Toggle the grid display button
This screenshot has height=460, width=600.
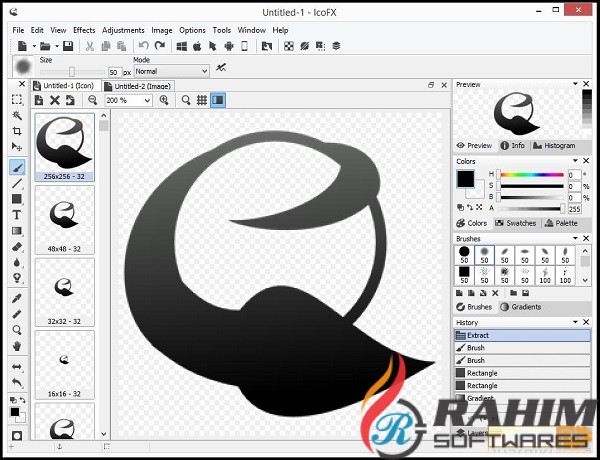(x=201, y=100)
